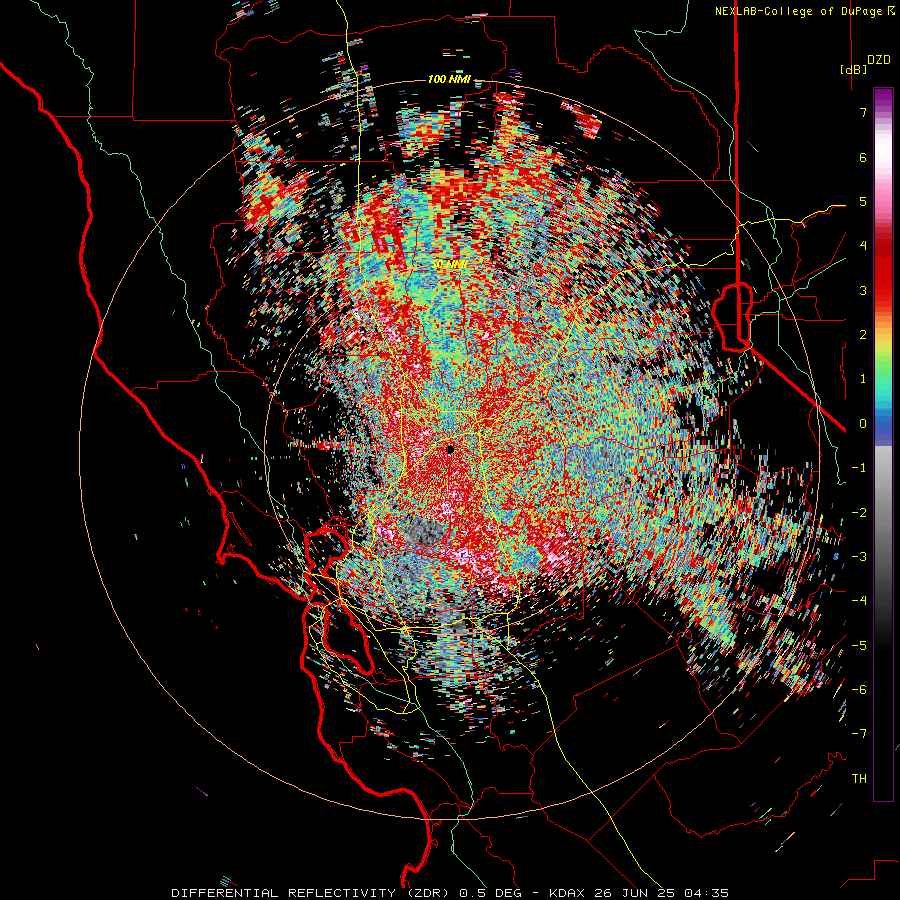Click the 3 value on the legend
The height and width of the screenshot is (900, 900).
pyautogui.click(x=863, y=290)
